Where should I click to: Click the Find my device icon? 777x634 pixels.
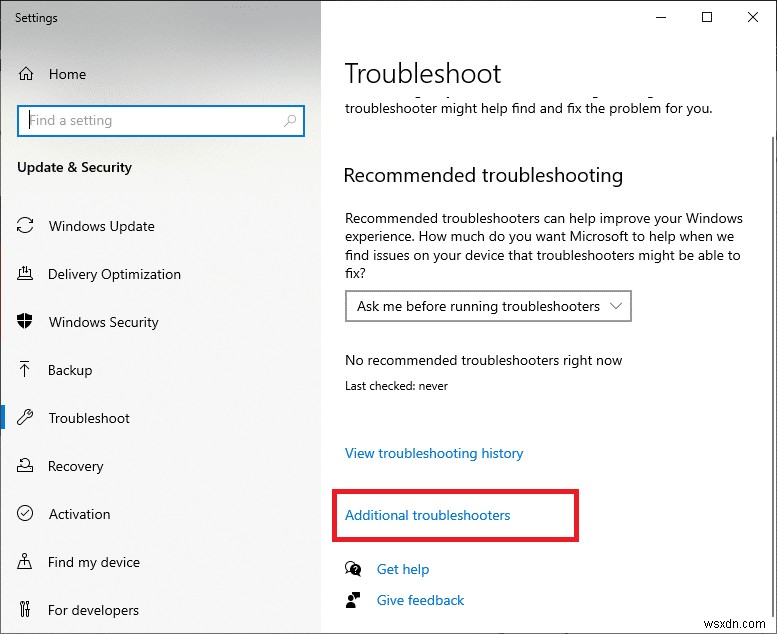(x=26, y=562)
